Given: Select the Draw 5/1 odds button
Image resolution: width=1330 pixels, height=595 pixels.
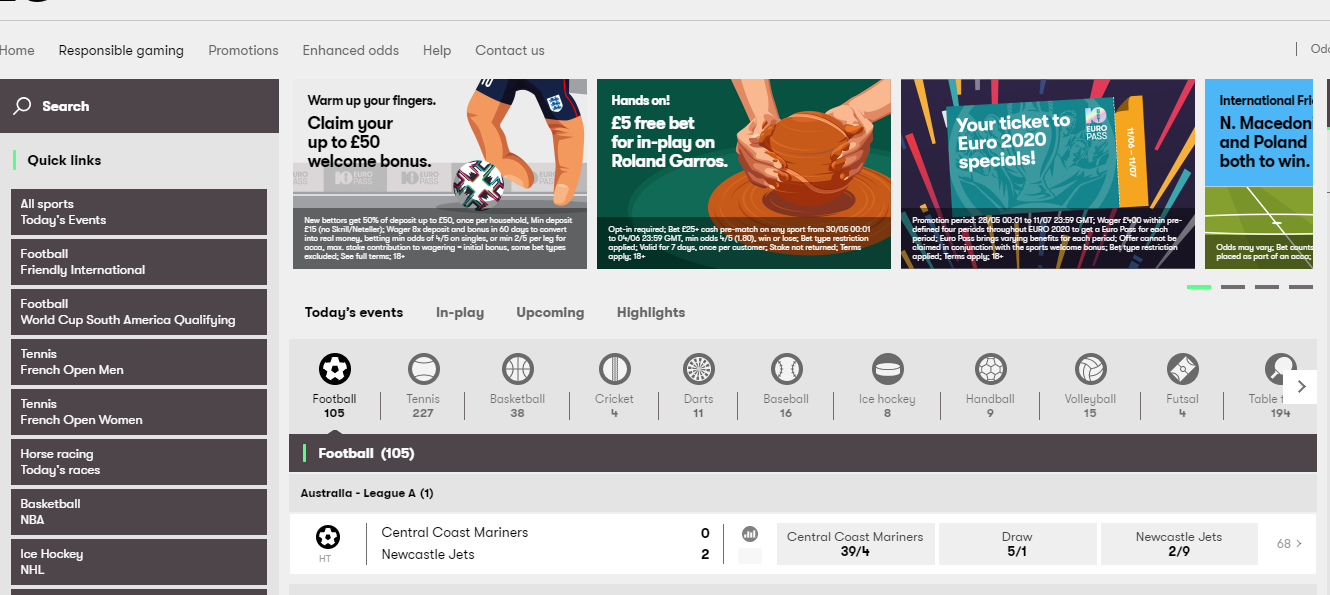Looking at the screenshot, I should (x=1017, y=544).
